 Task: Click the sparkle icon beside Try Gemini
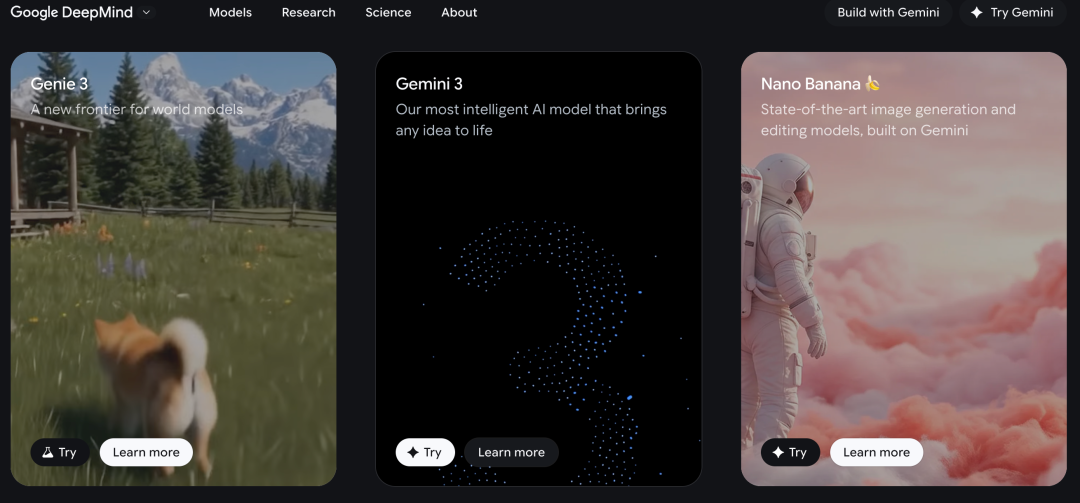click(977, 12)
